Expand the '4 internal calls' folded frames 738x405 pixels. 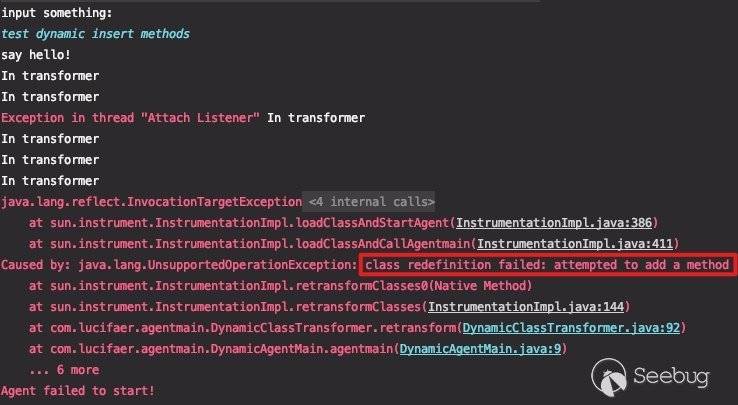[x=371, y=202]
